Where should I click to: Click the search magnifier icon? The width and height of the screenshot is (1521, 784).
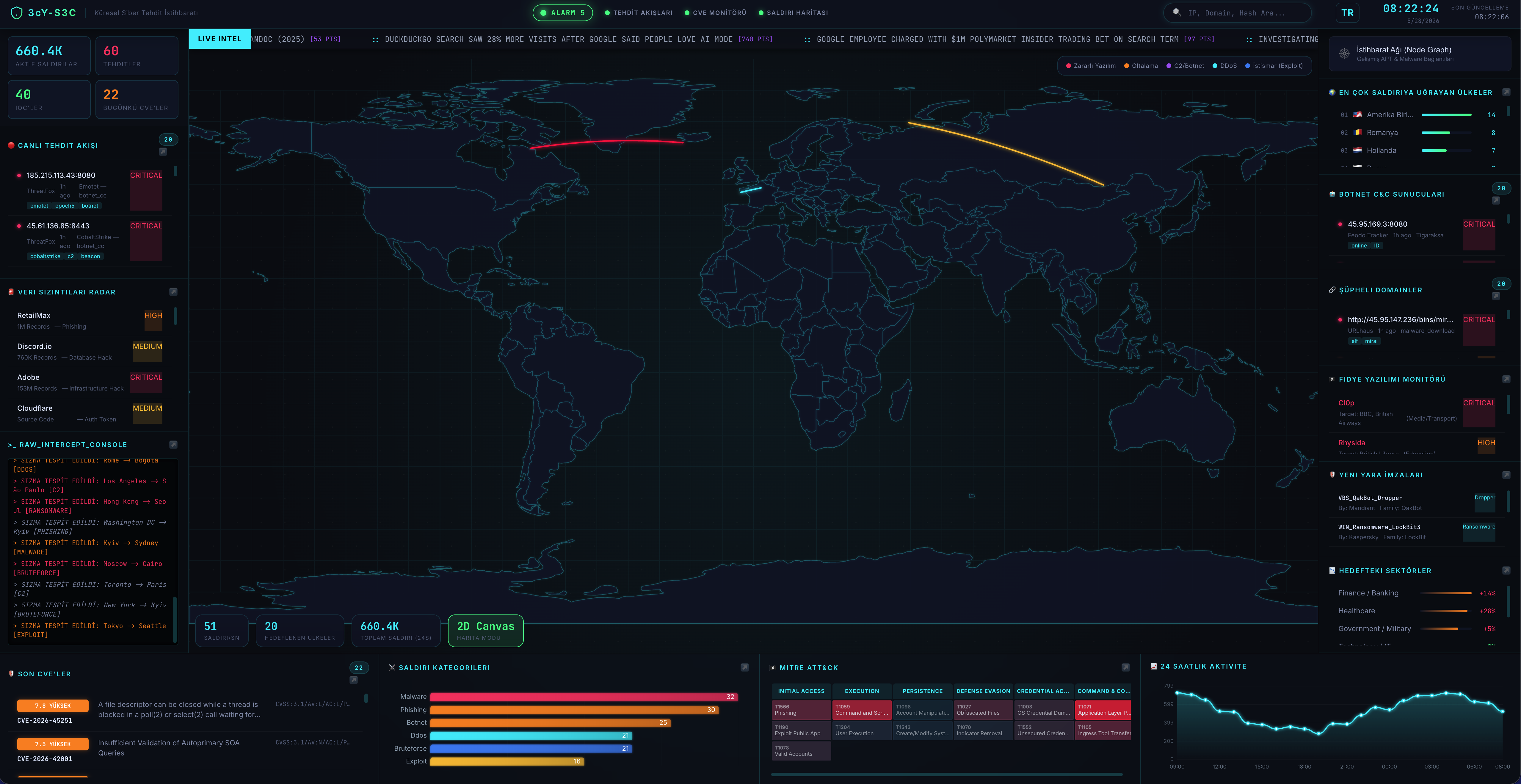tap(1176, 12)
